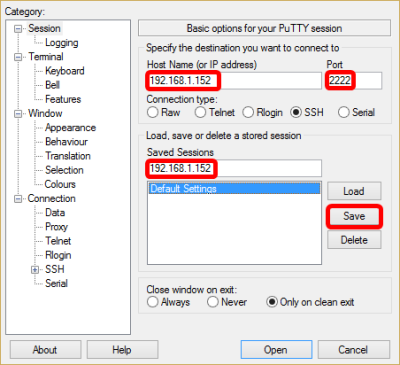Open the Translation settings

coord(68,156)
